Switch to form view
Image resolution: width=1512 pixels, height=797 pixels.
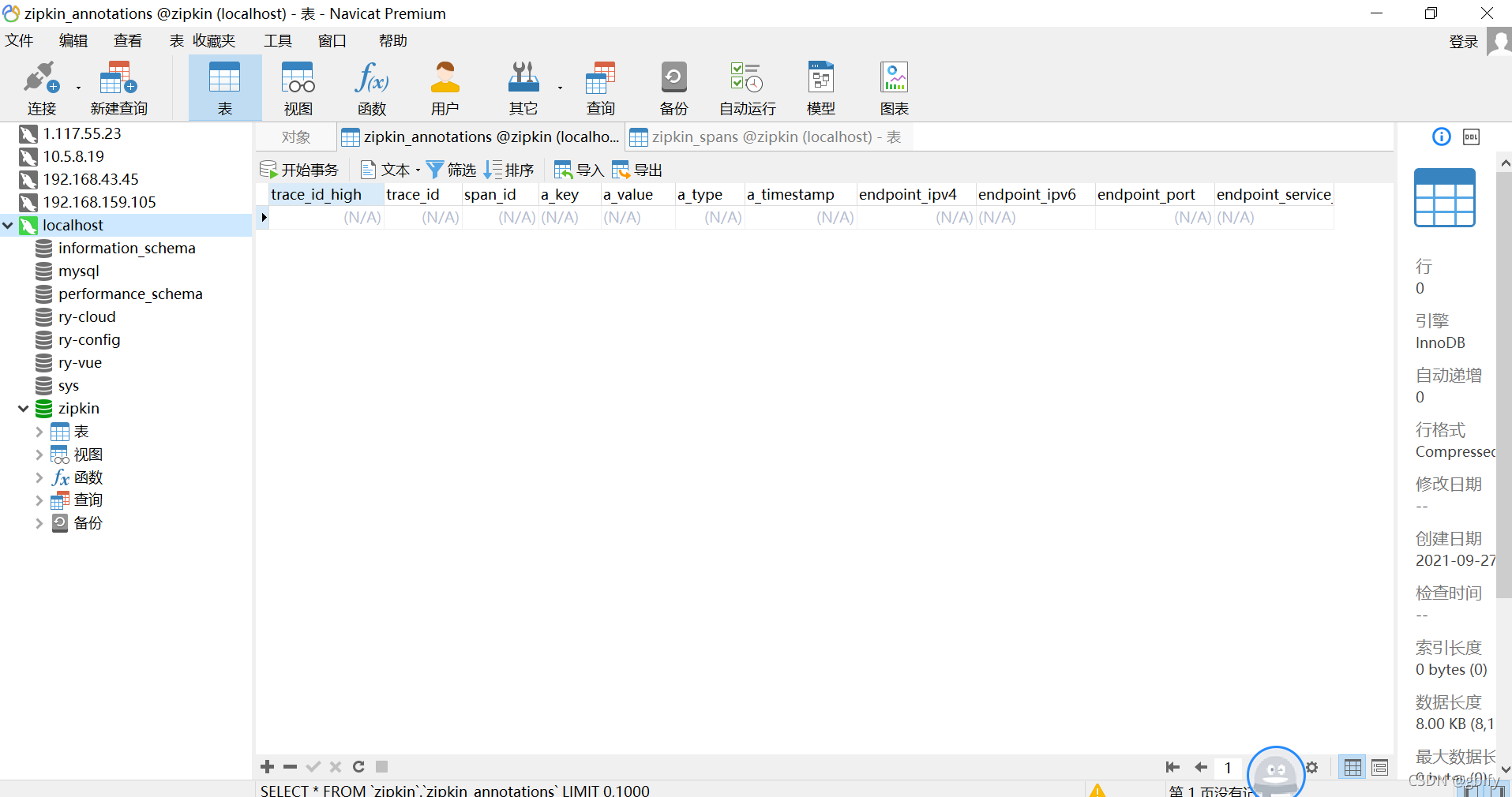1380,767
